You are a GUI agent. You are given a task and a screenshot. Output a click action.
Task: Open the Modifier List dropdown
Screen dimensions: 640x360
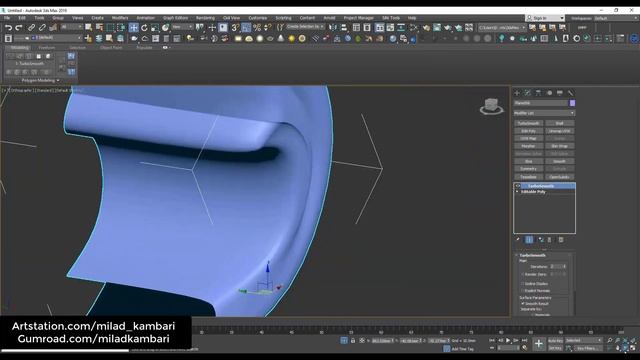point(544,113)
